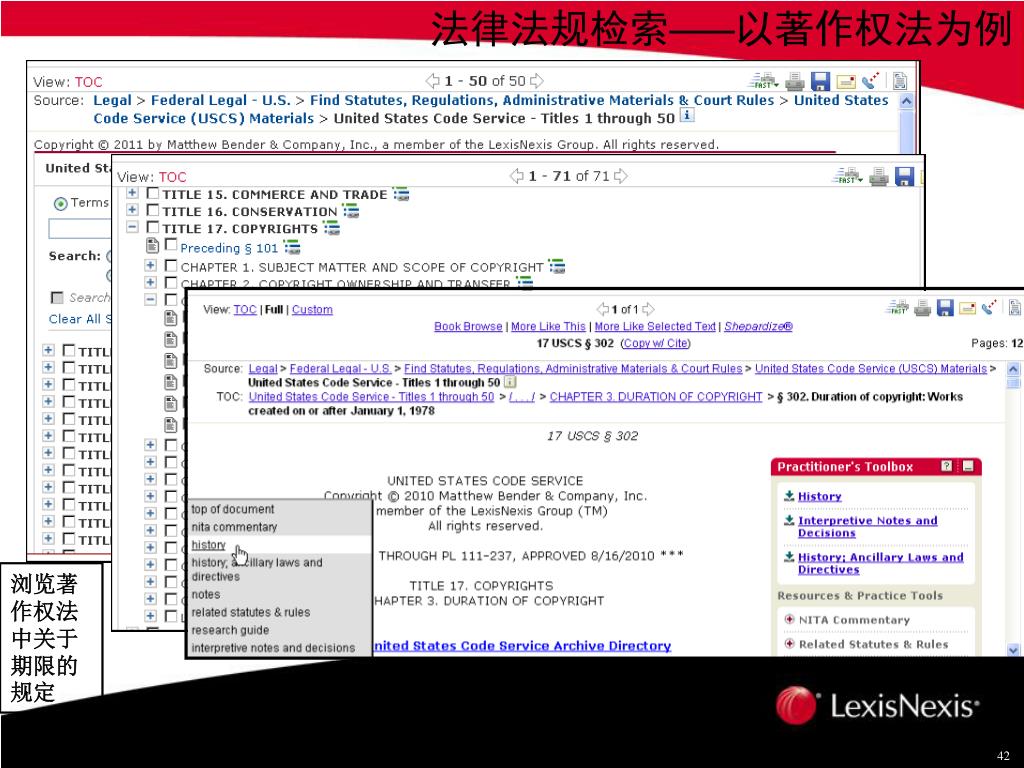Click FAST Print icon in 1-50 window
1024x768 pixels.
763,81
